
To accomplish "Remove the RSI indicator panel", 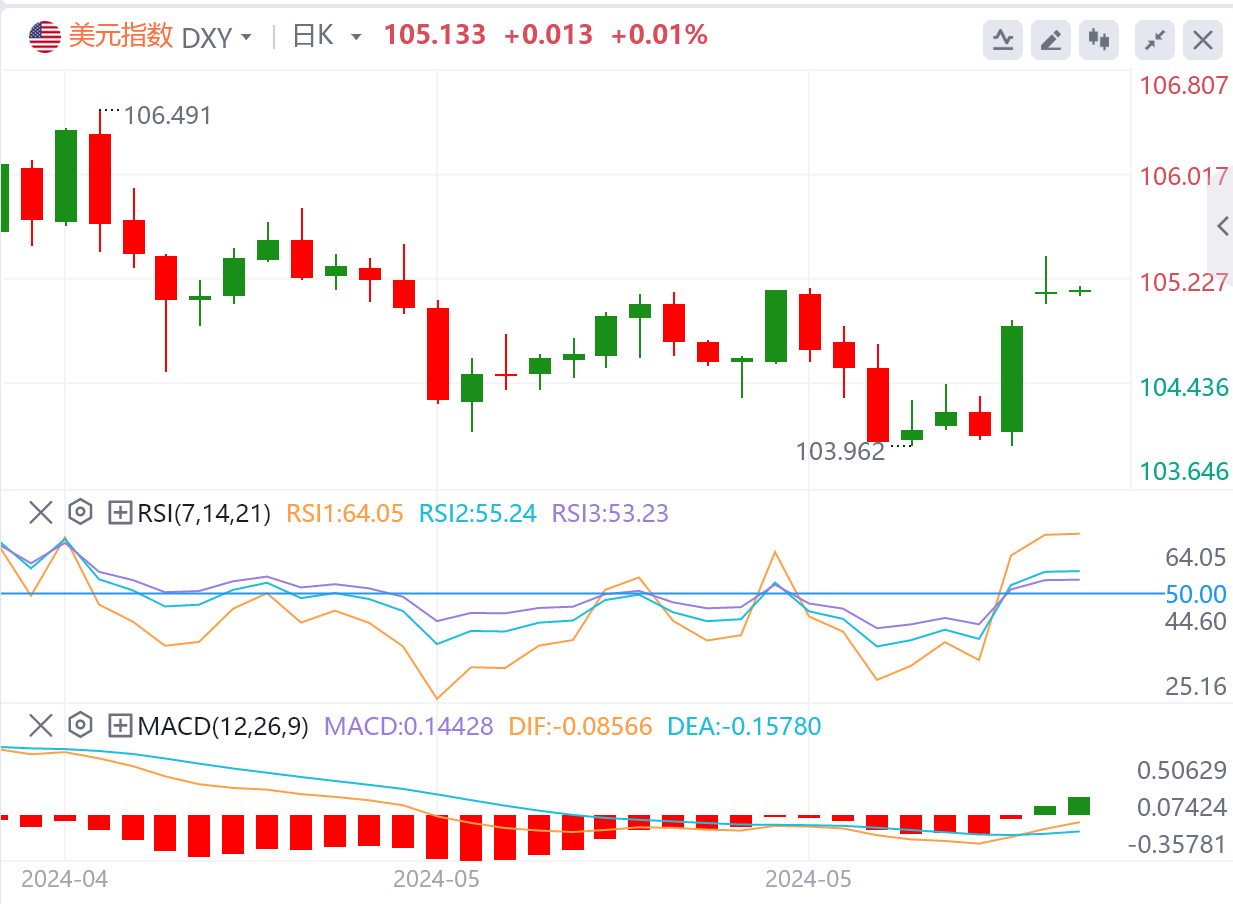I will pos(40,513).
